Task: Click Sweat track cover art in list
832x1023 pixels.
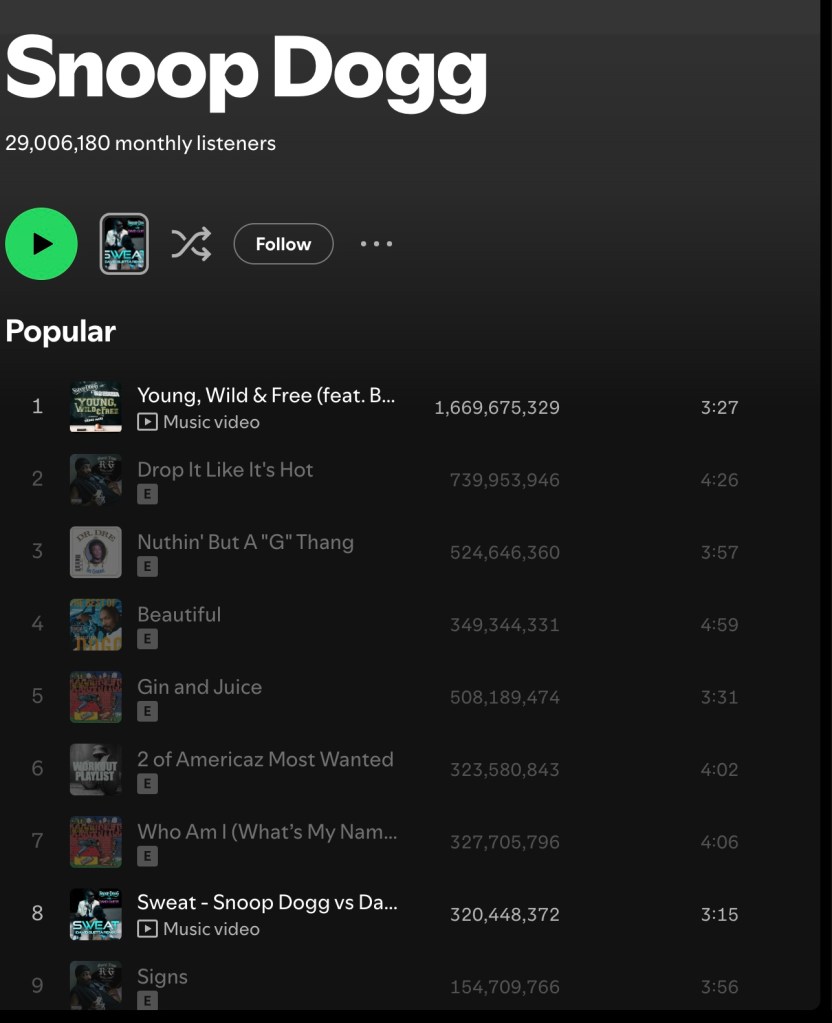Action: tap(96, 914)
